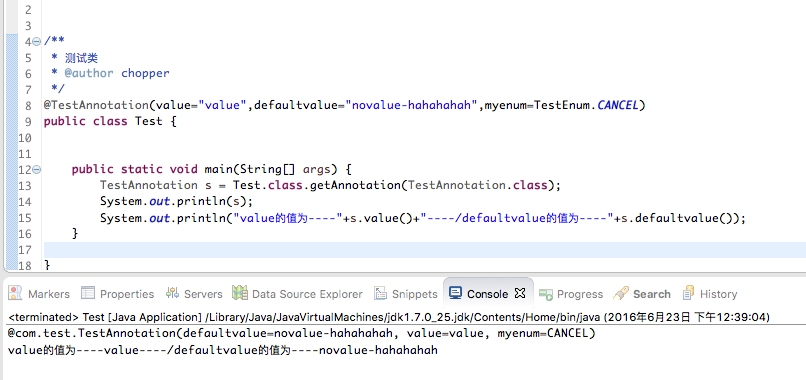Image resolution: width=806 pixels, height=380 pixels.
Task: Click the @TestAnnotation annotation name on line 8
Action: pos(96,105)
